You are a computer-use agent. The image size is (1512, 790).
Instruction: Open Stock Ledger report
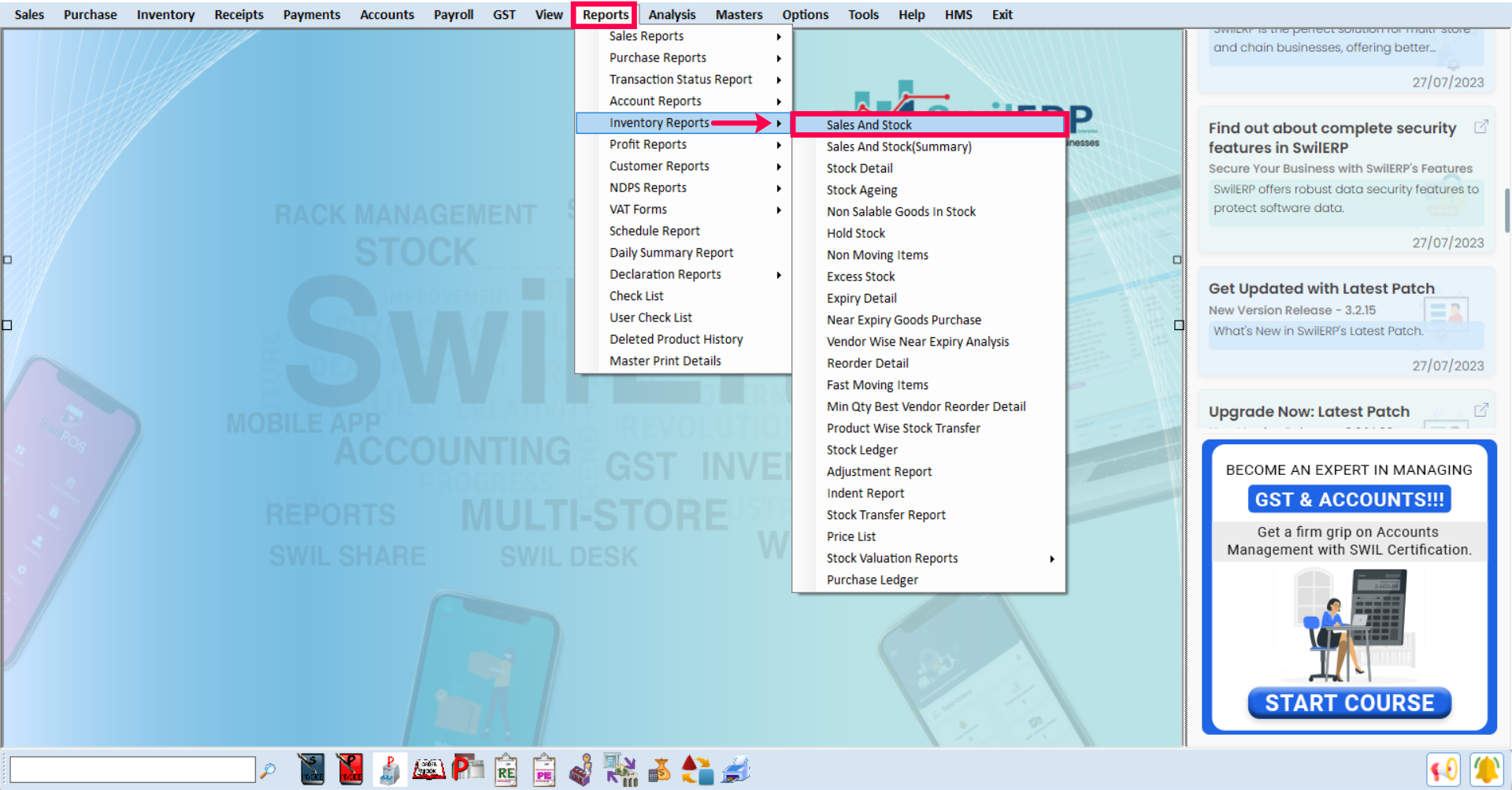click(x=929, y=450)
